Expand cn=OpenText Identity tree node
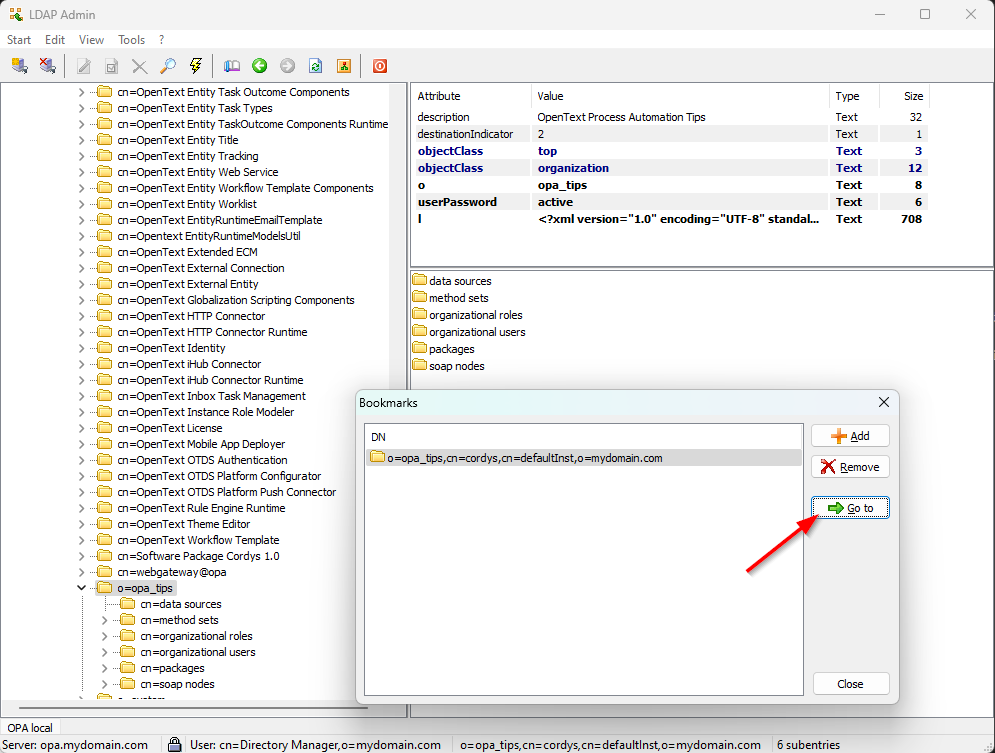This screenshot has width=995, height=753. [81, 348]
